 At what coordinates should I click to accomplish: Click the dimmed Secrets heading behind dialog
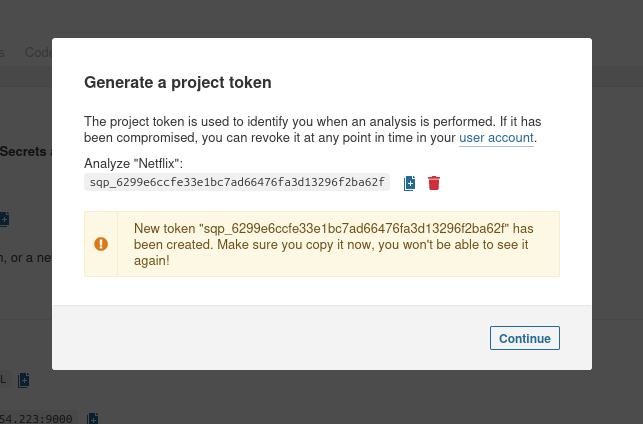click(x=23, y=151)
